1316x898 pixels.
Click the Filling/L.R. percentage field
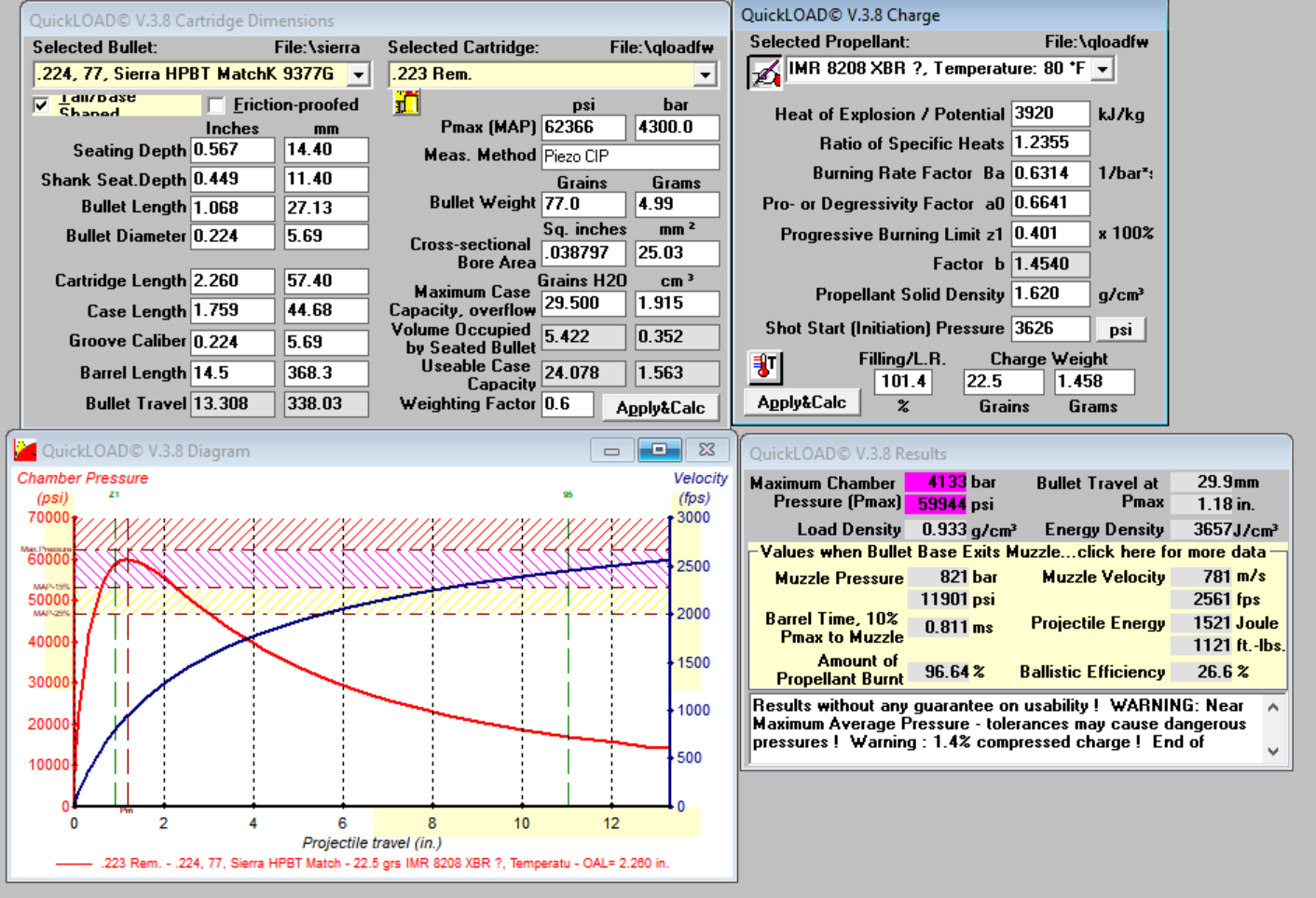(904, 382)
